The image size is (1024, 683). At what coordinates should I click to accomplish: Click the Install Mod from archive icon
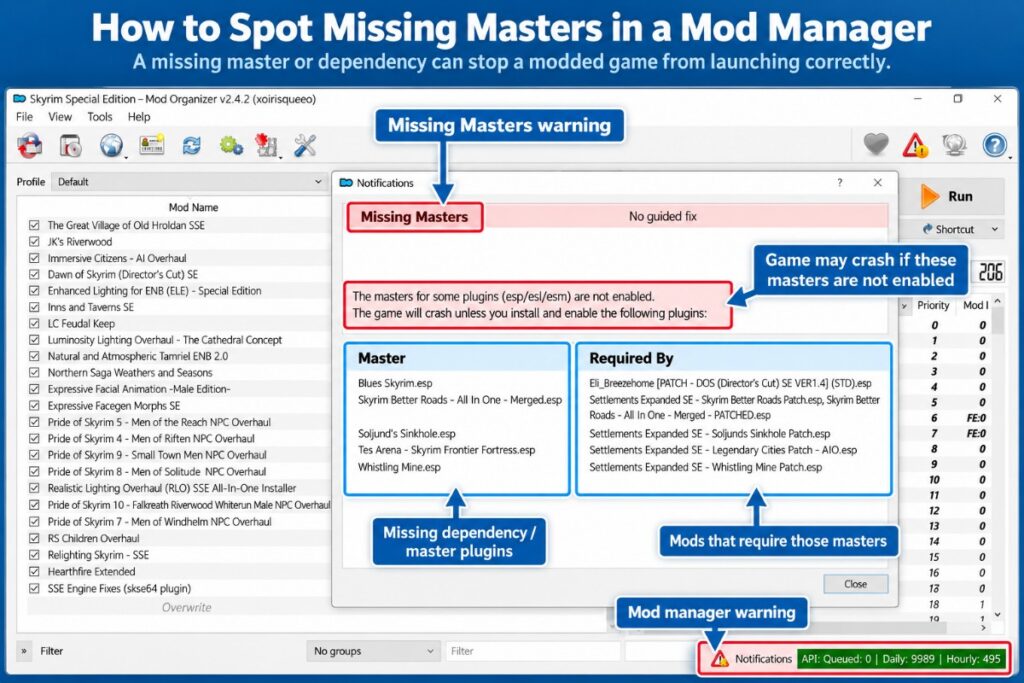point(71,146)
